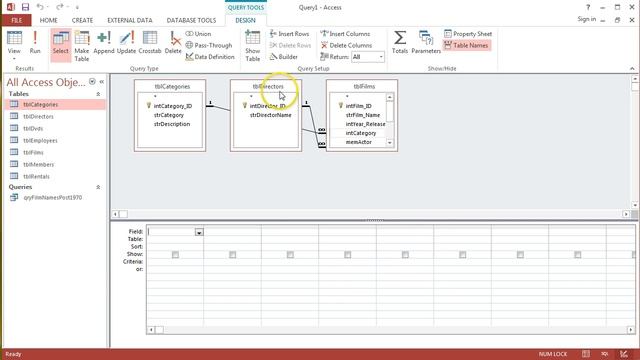Collapse the Tables group
Screen dimensions: 640x360
coord(98,94)
